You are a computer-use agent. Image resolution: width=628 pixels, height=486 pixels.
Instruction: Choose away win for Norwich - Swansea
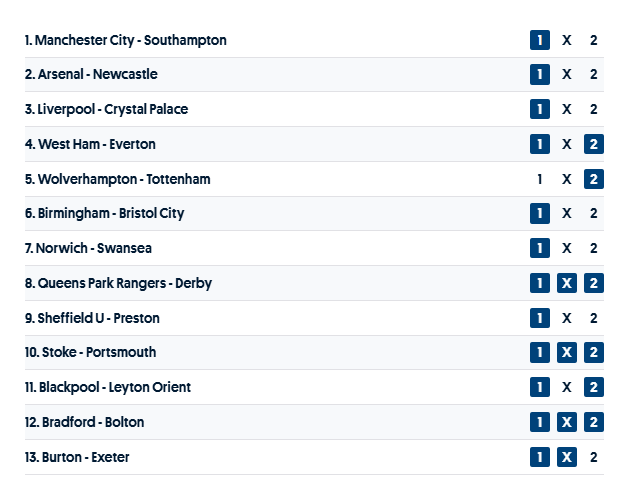pyautogui.click(x=594, y=248)
